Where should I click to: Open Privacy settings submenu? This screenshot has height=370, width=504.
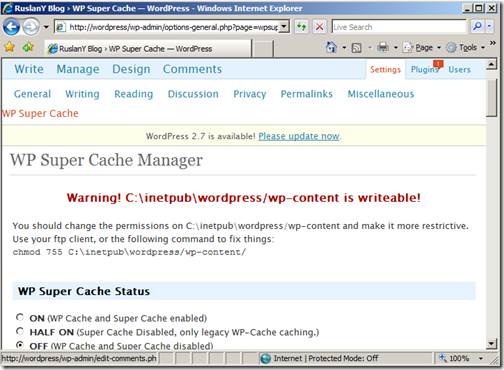[250, 94]
